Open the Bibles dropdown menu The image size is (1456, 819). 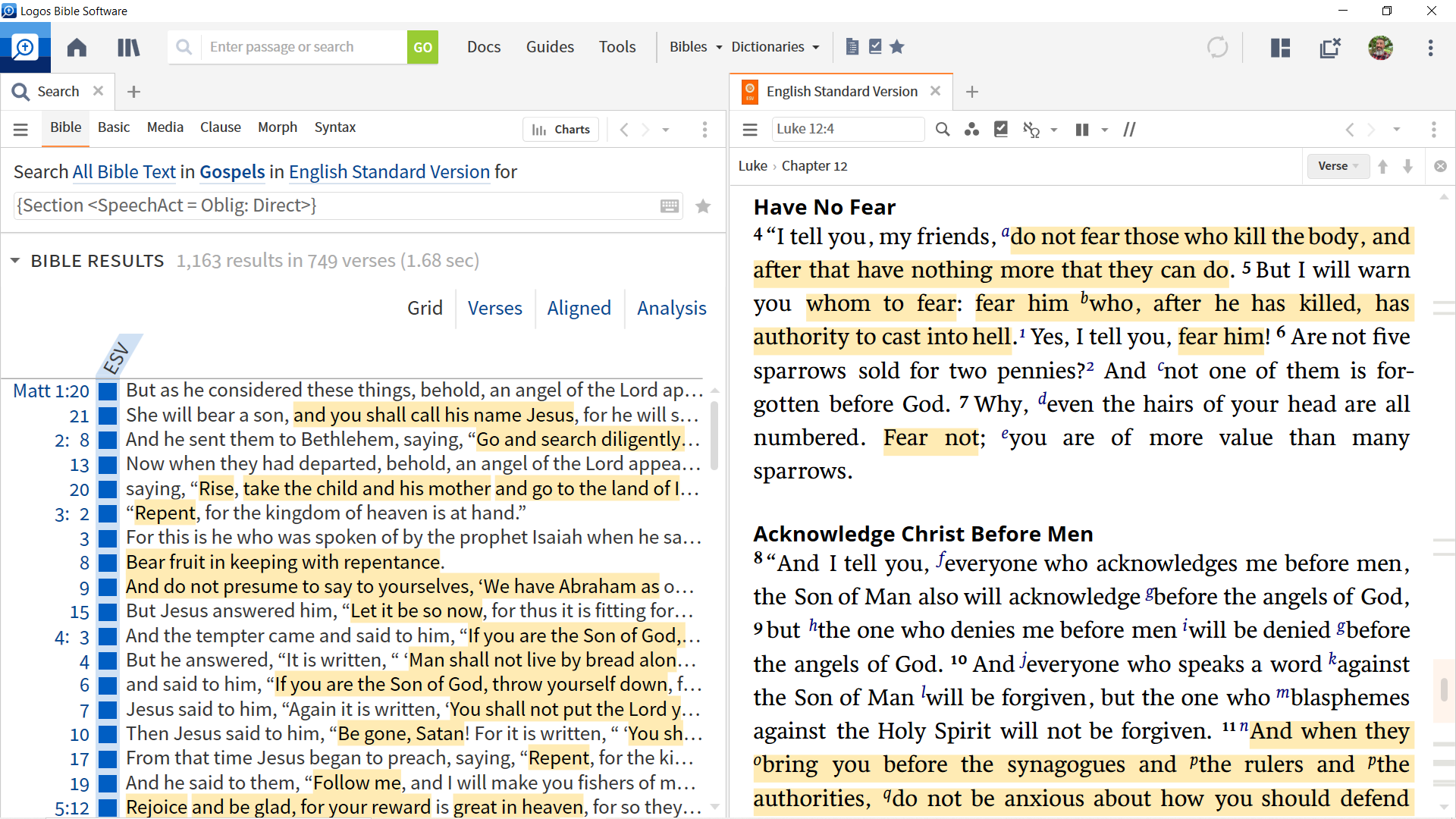coord(695,47)
